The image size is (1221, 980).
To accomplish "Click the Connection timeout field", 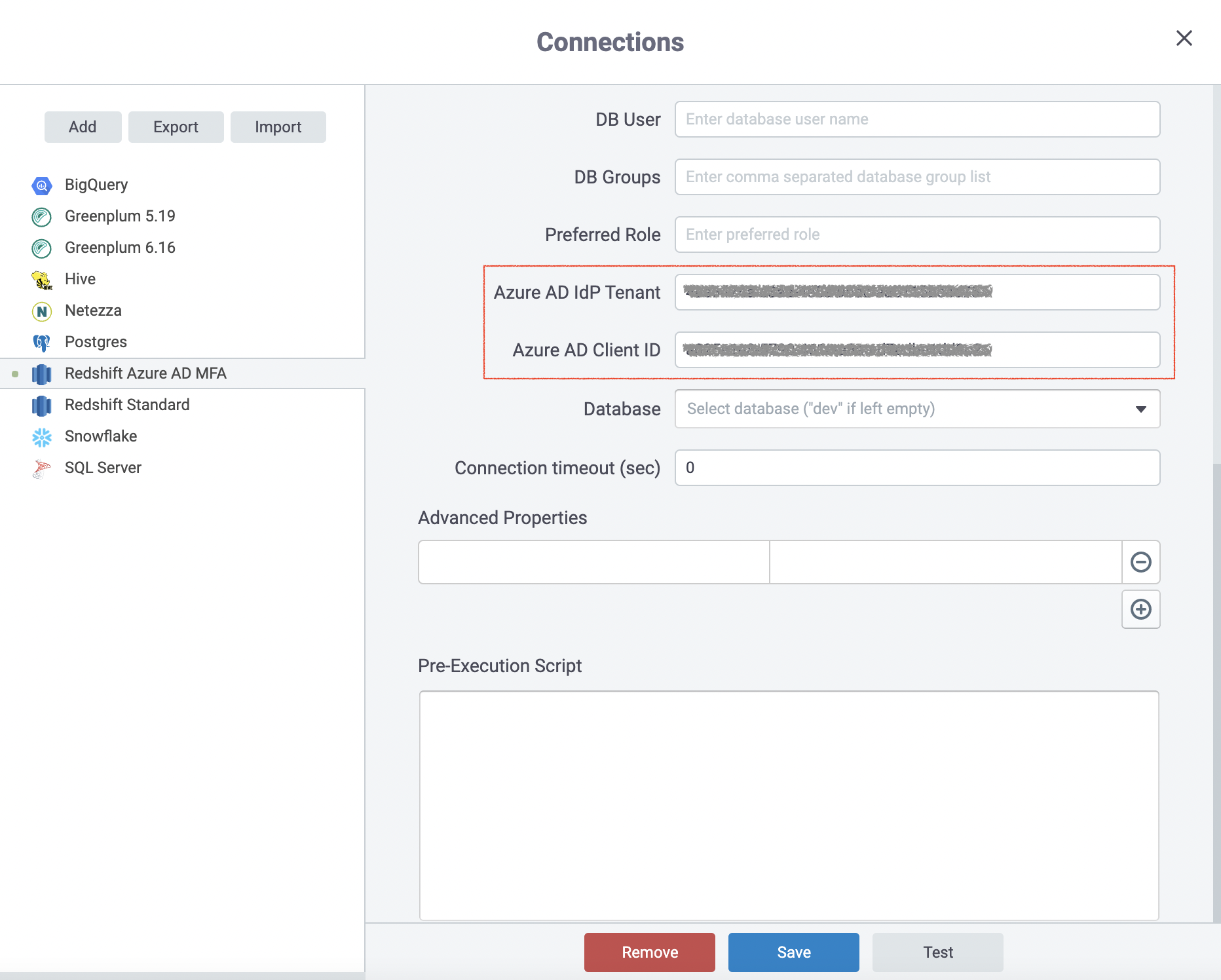I will click(x=917, y=468).
